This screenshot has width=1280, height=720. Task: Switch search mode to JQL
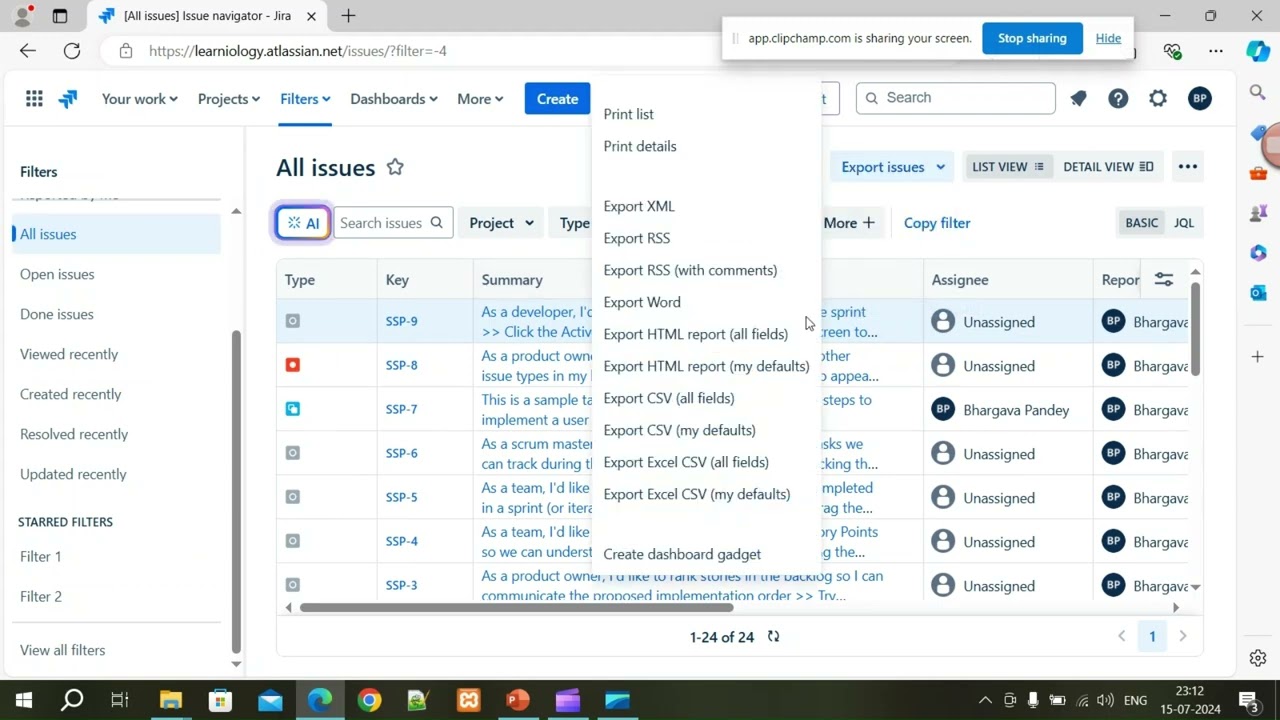click(1184, 223)
